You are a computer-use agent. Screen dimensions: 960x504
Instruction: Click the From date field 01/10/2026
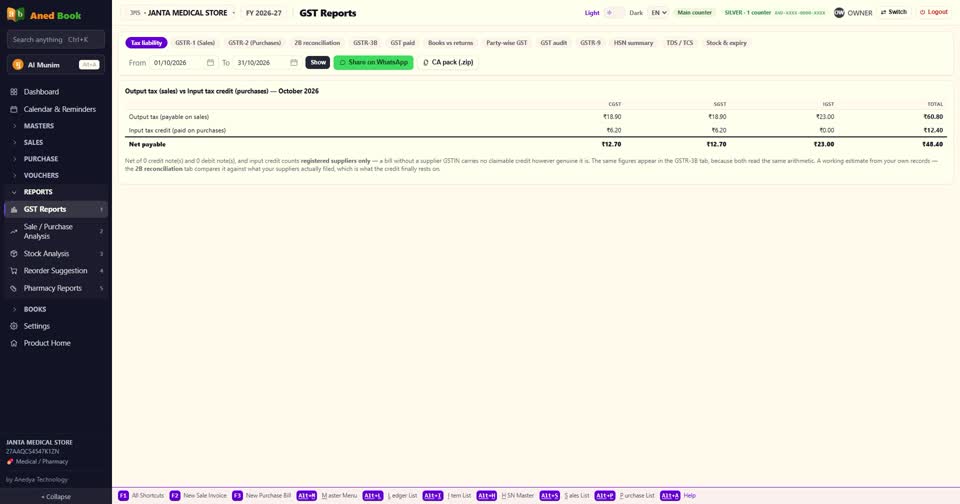183,62
